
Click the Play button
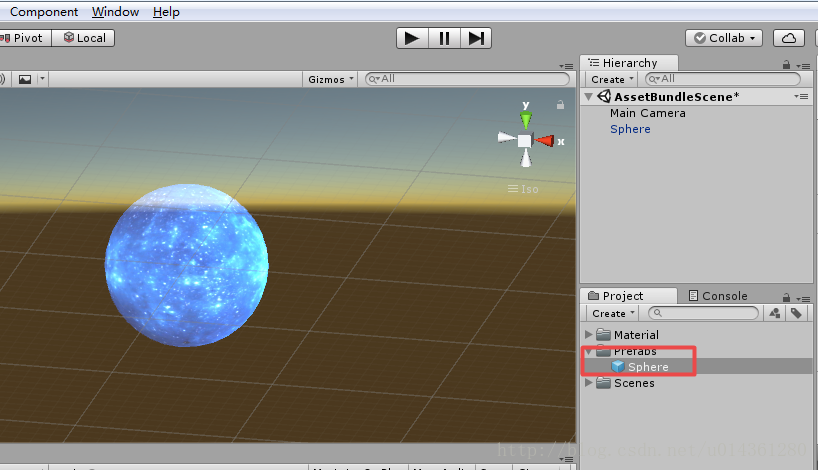point(412,38)
